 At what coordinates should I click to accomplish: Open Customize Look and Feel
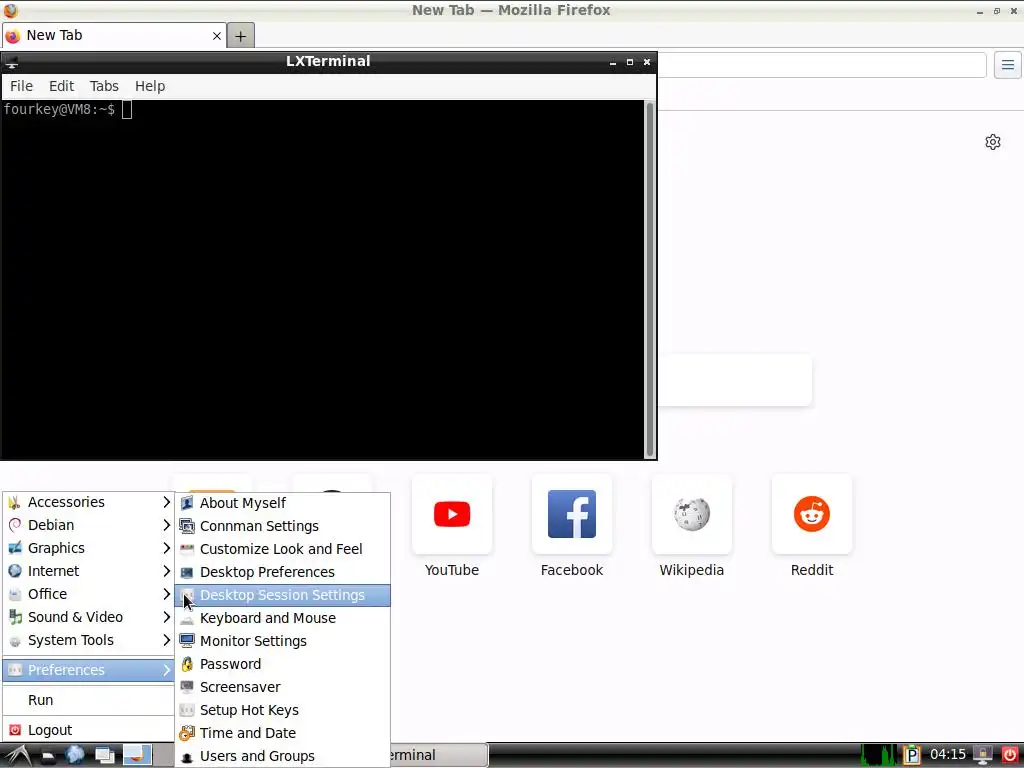click(283, 549)
